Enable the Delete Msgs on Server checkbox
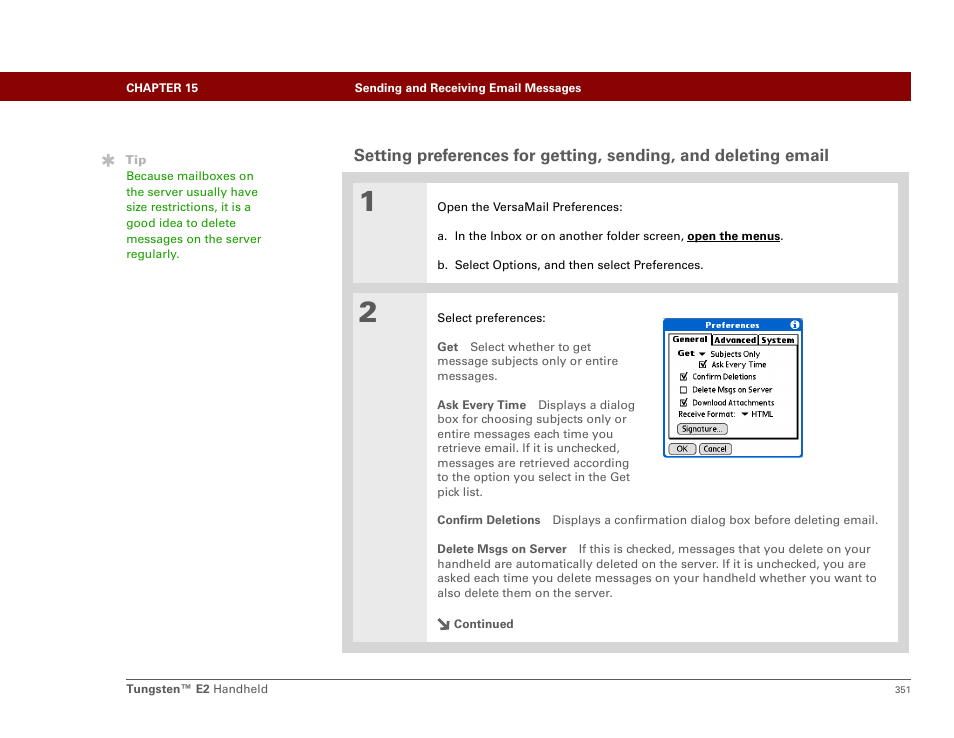 [683, 390]
